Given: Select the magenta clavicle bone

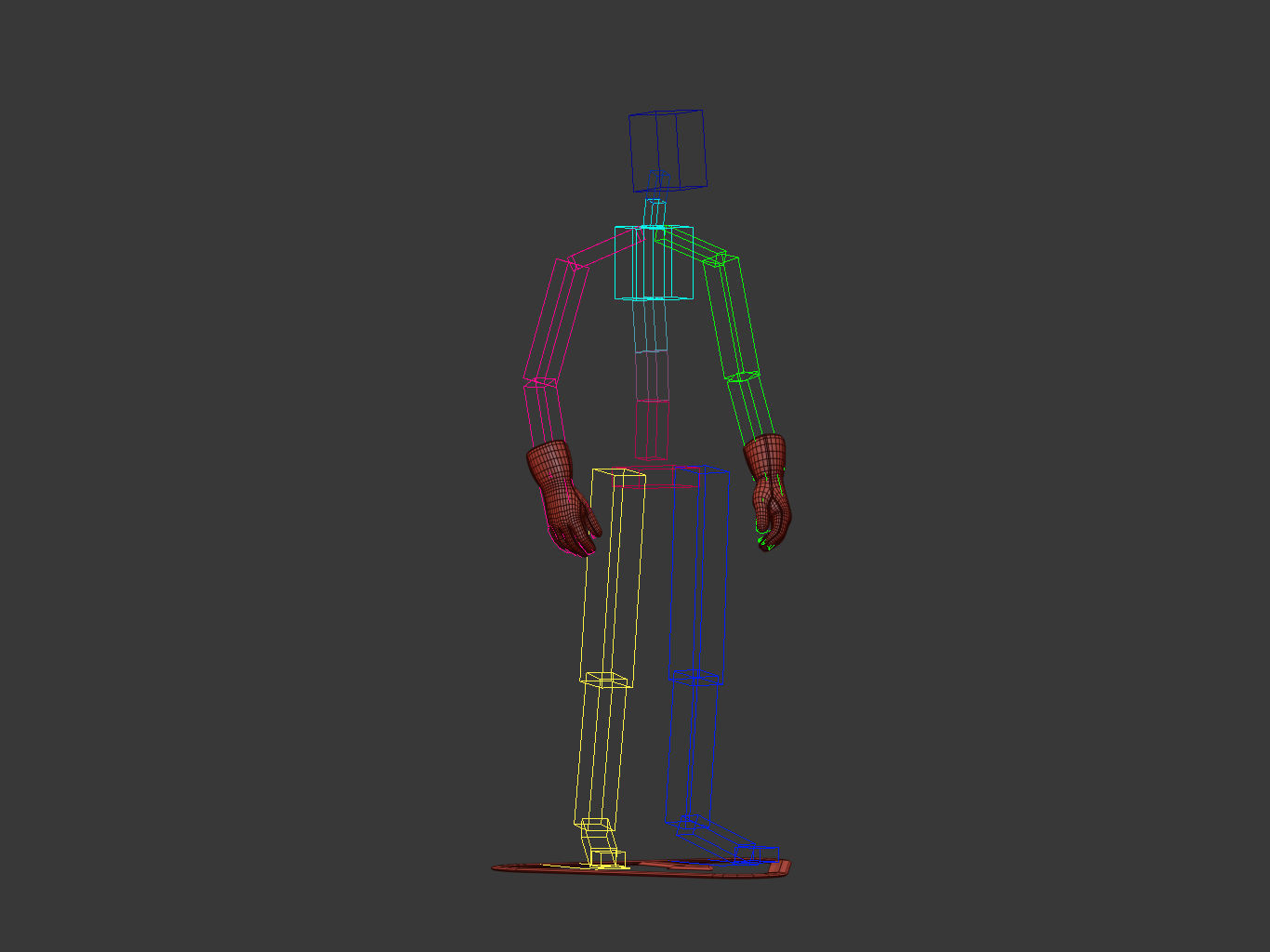Looking at the screenshot, I should coord(604,249).
